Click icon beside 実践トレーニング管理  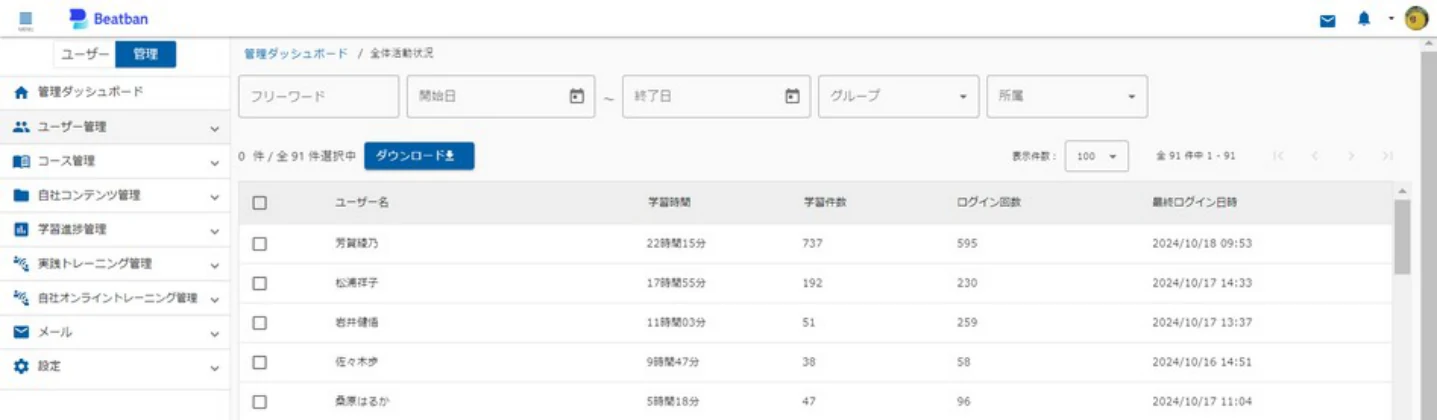point(21,264)
